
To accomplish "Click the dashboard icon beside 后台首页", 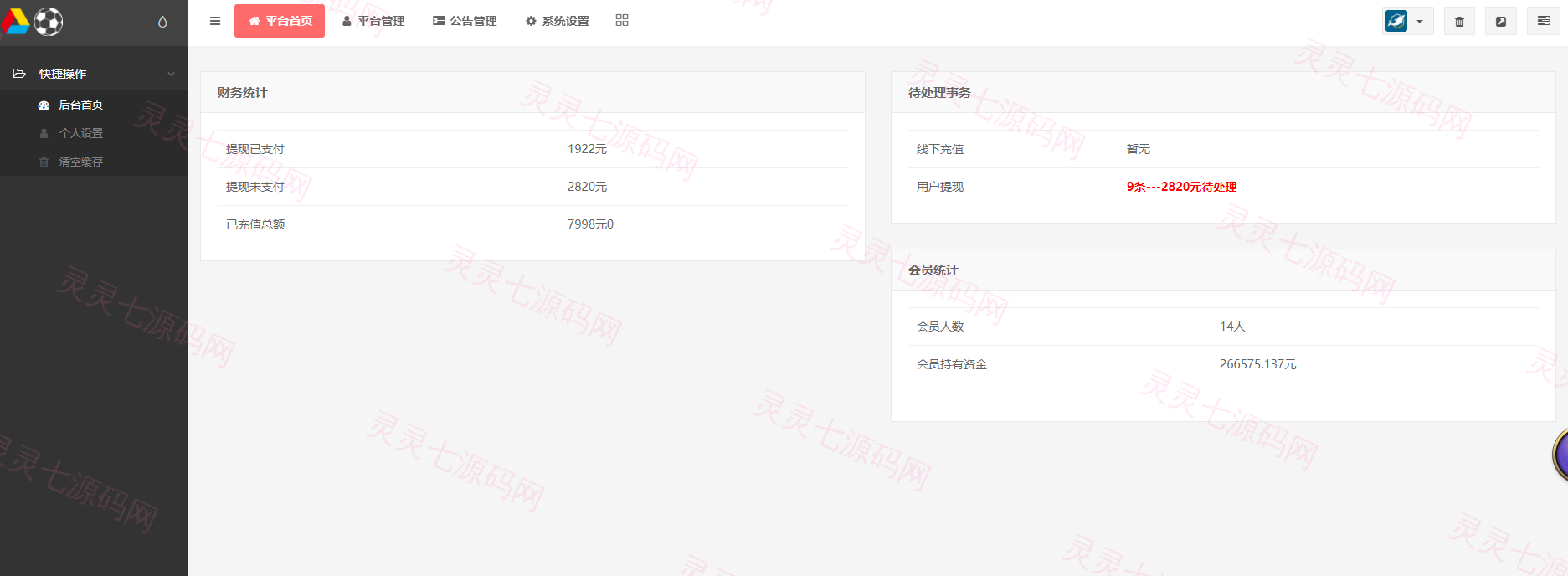I will click(44, 105).
